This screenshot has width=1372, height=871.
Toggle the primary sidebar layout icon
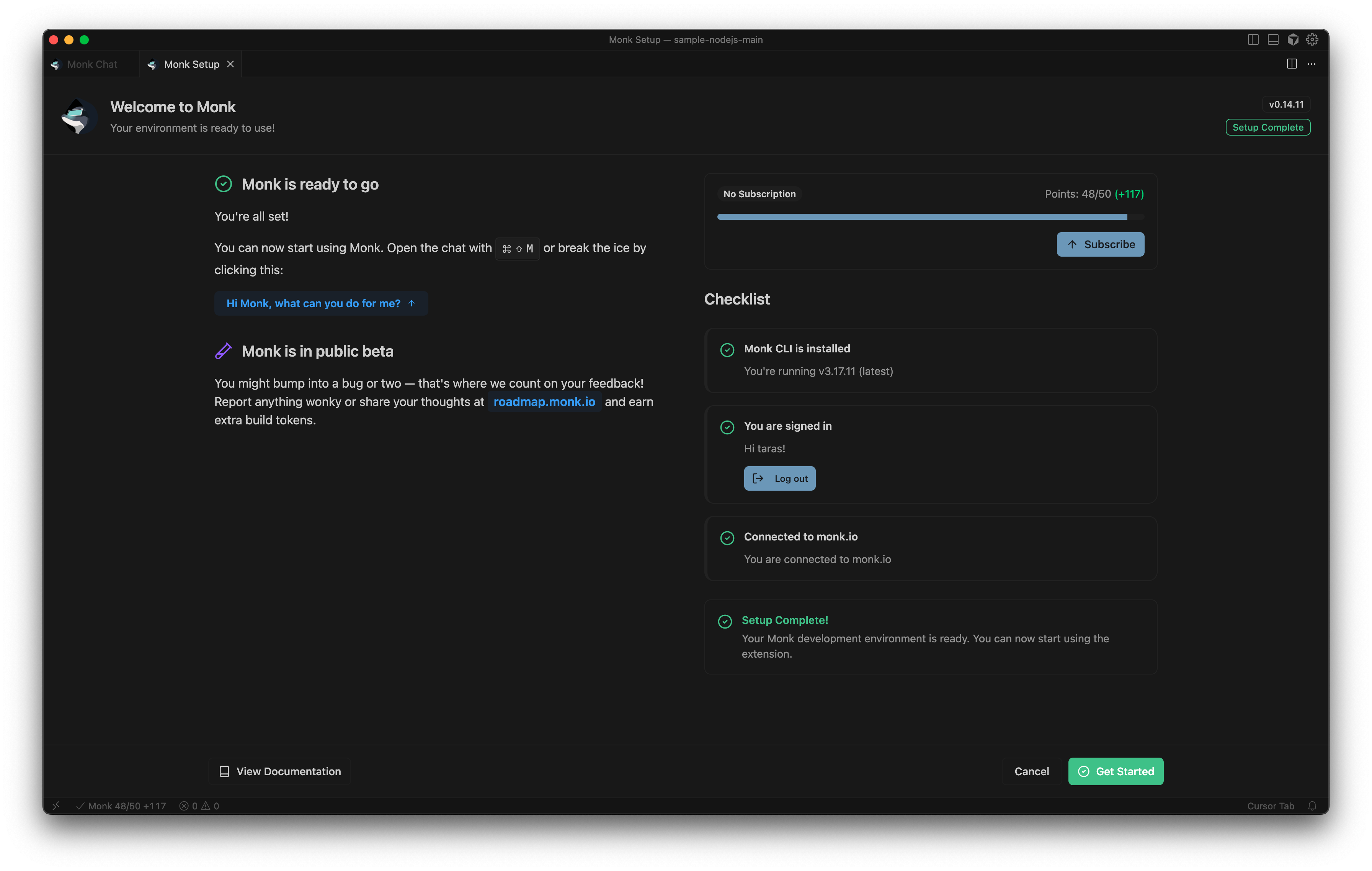click(x=1253, y=39)
